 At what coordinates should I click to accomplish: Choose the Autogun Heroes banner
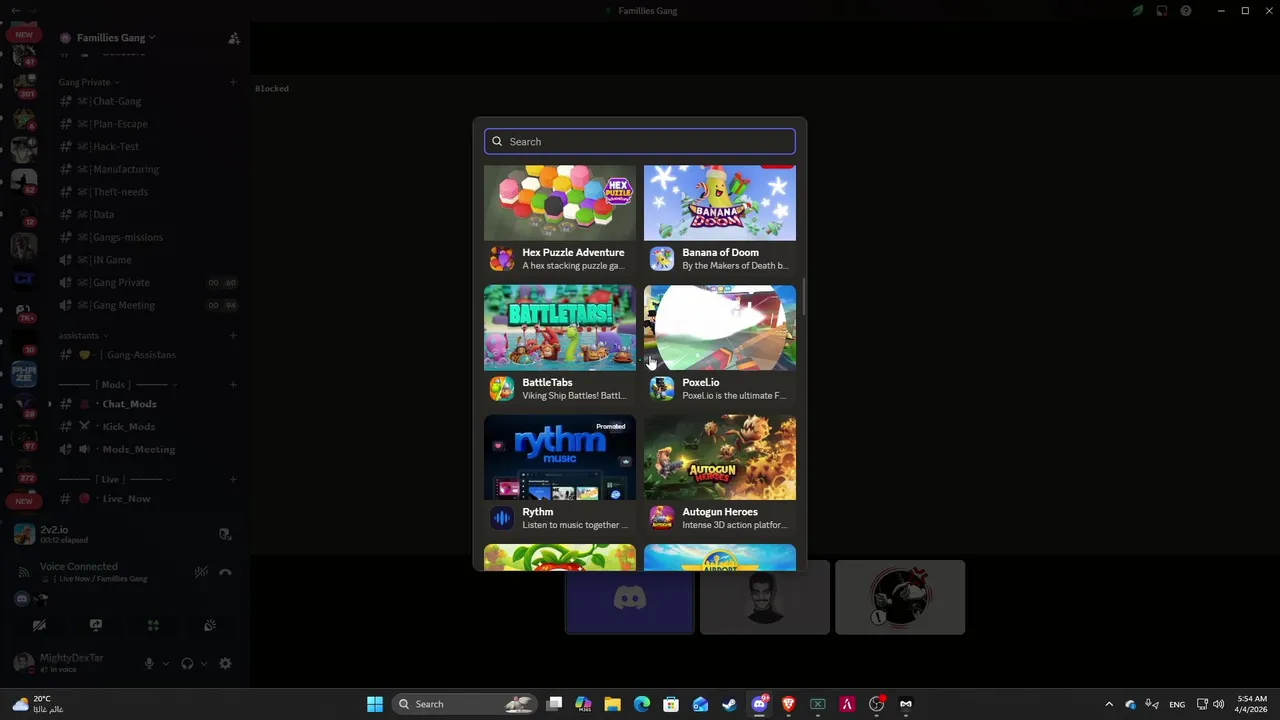pyautogui.click(x=720, y=457)
